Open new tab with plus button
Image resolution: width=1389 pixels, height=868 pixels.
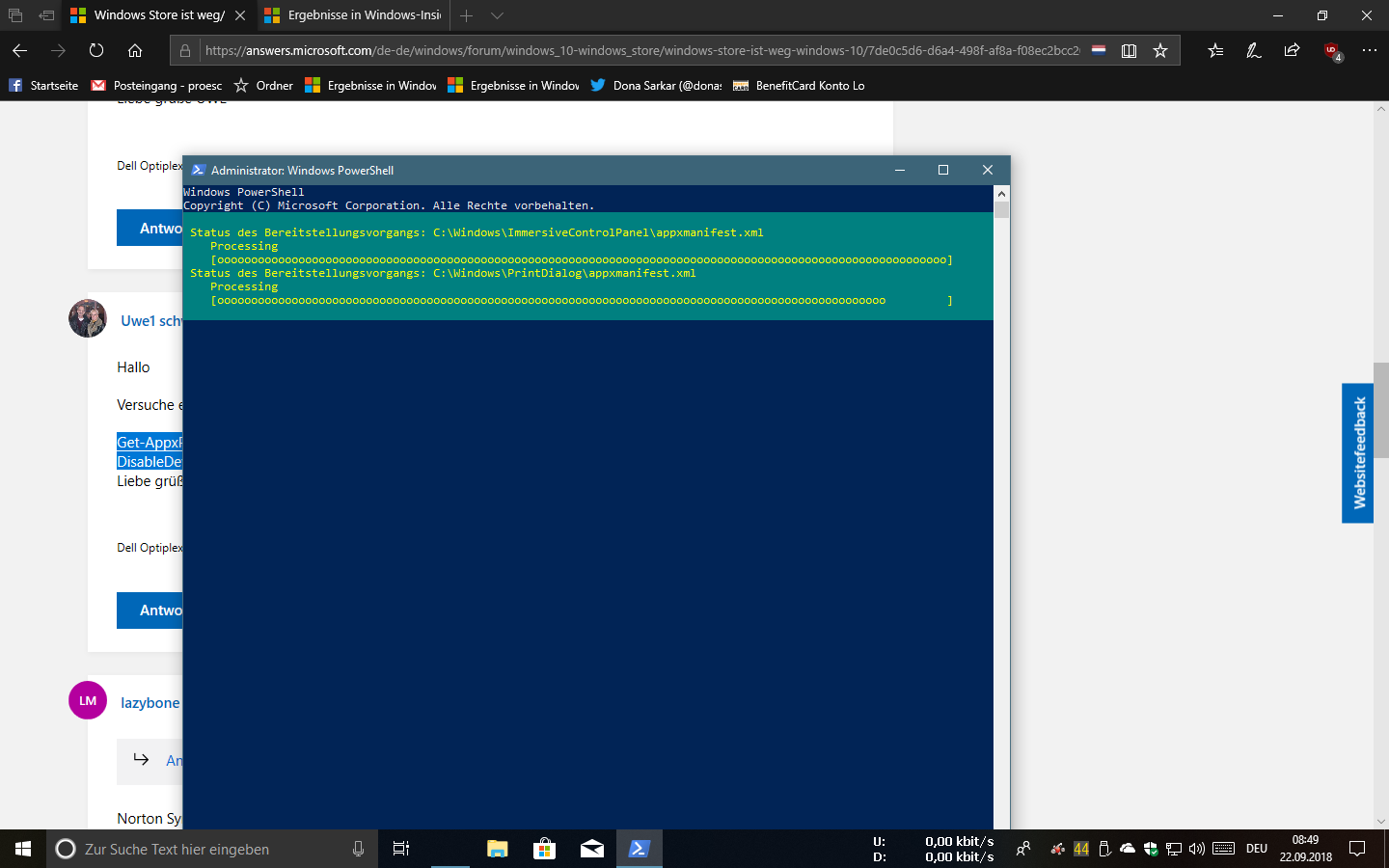467,15
